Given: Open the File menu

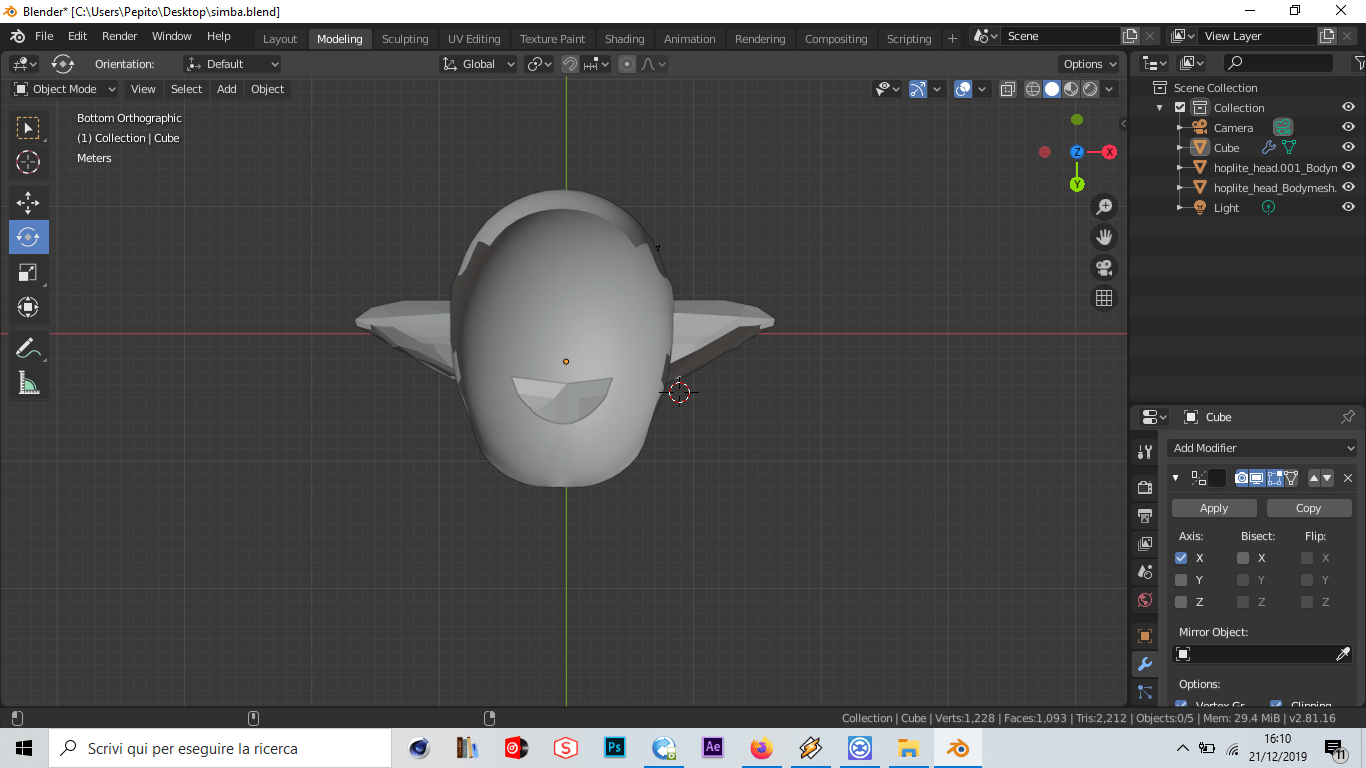Looking at the screenshot, I should pos(44,36).
